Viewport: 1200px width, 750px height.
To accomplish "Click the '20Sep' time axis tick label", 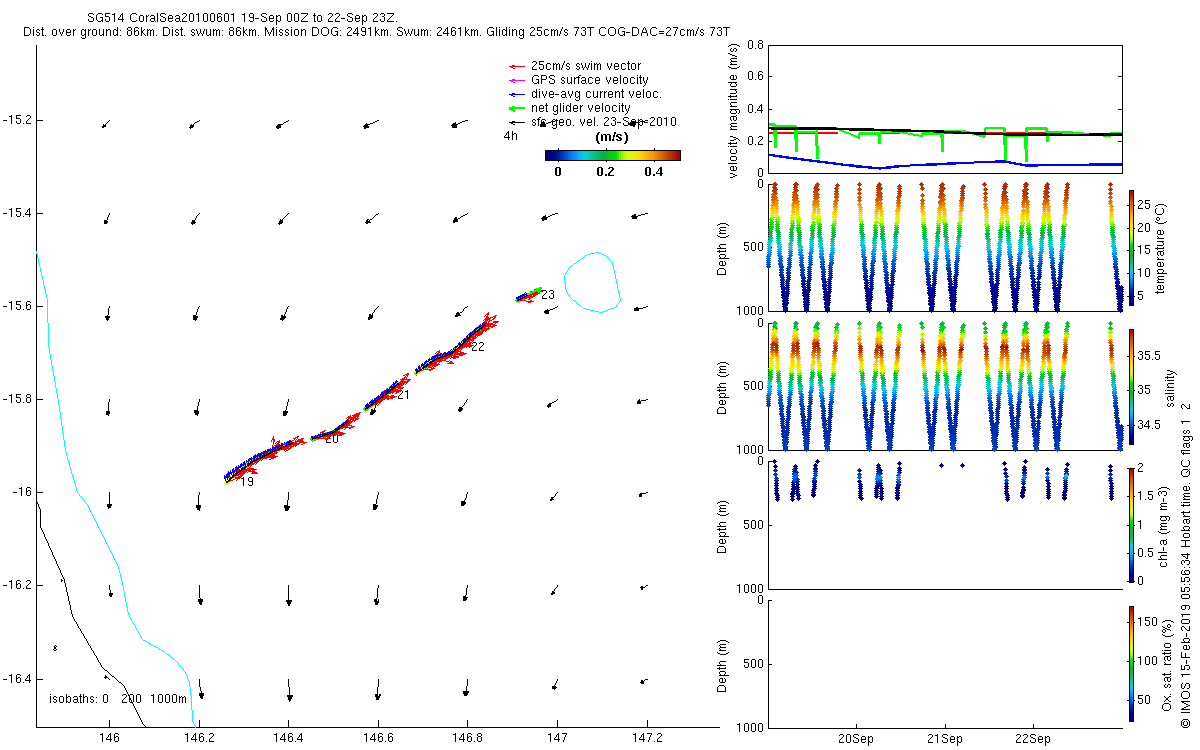I will click(x=856, y=739).
